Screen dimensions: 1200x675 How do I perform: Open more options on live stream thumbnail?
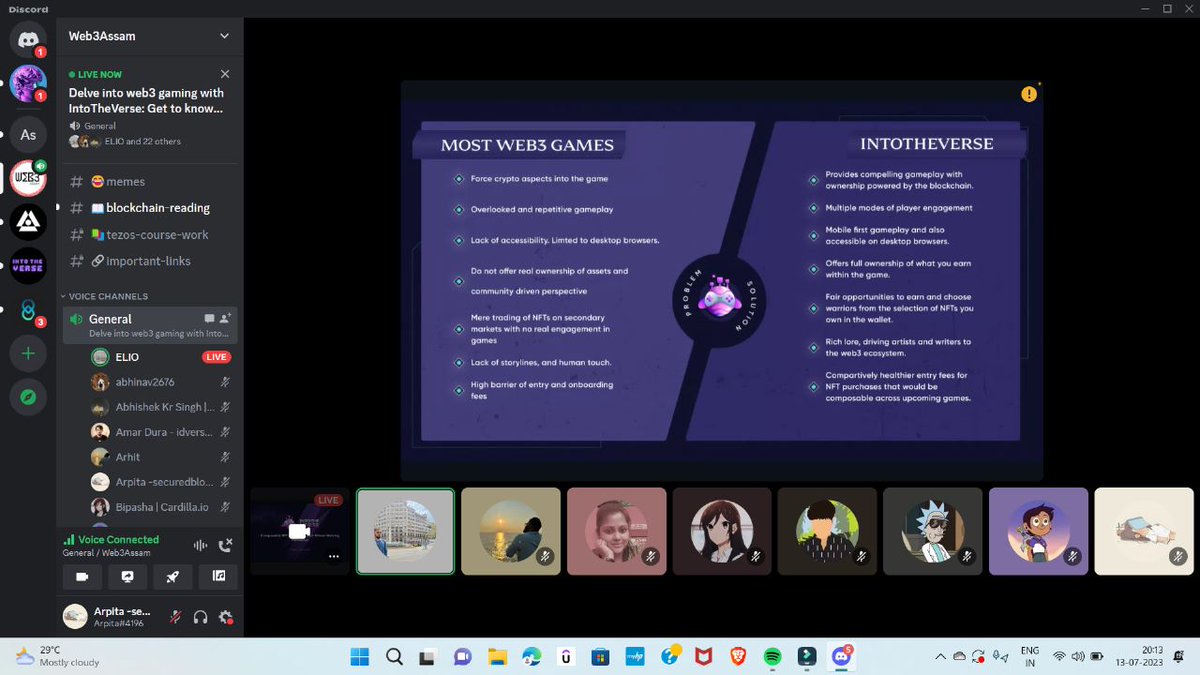click(x=334, y=556)
